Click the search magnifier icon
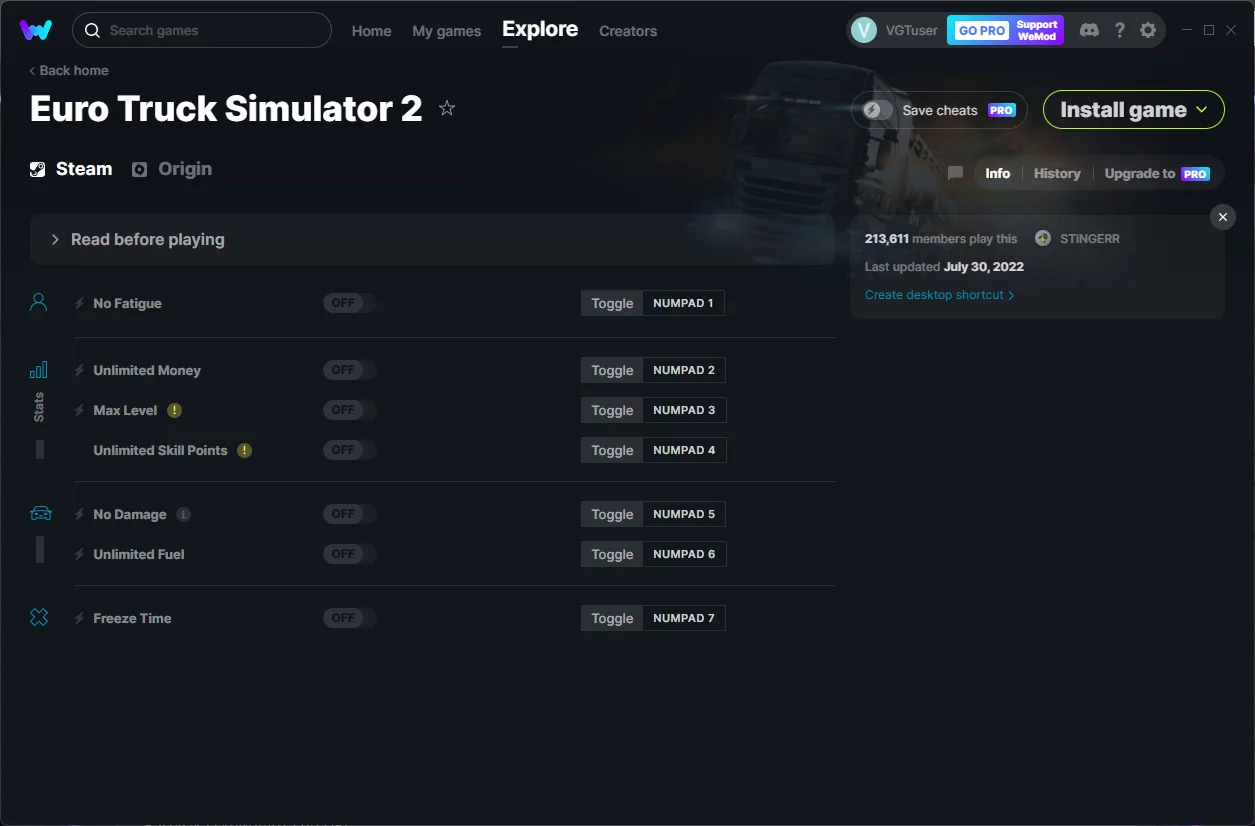 [92, 30]
